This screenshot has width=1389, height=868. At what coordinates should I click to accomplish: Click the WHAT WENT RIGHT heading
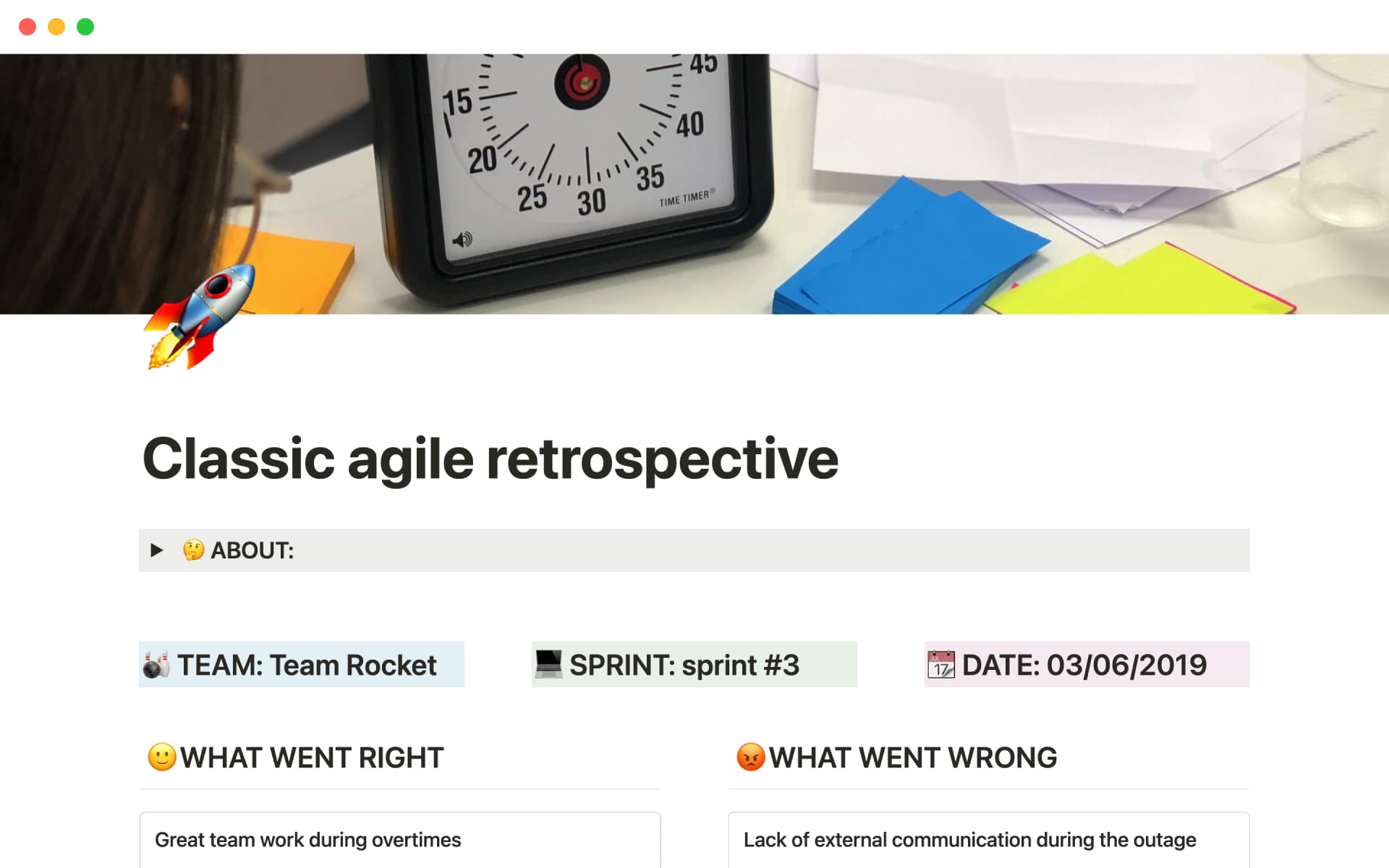tap(311, 757)
